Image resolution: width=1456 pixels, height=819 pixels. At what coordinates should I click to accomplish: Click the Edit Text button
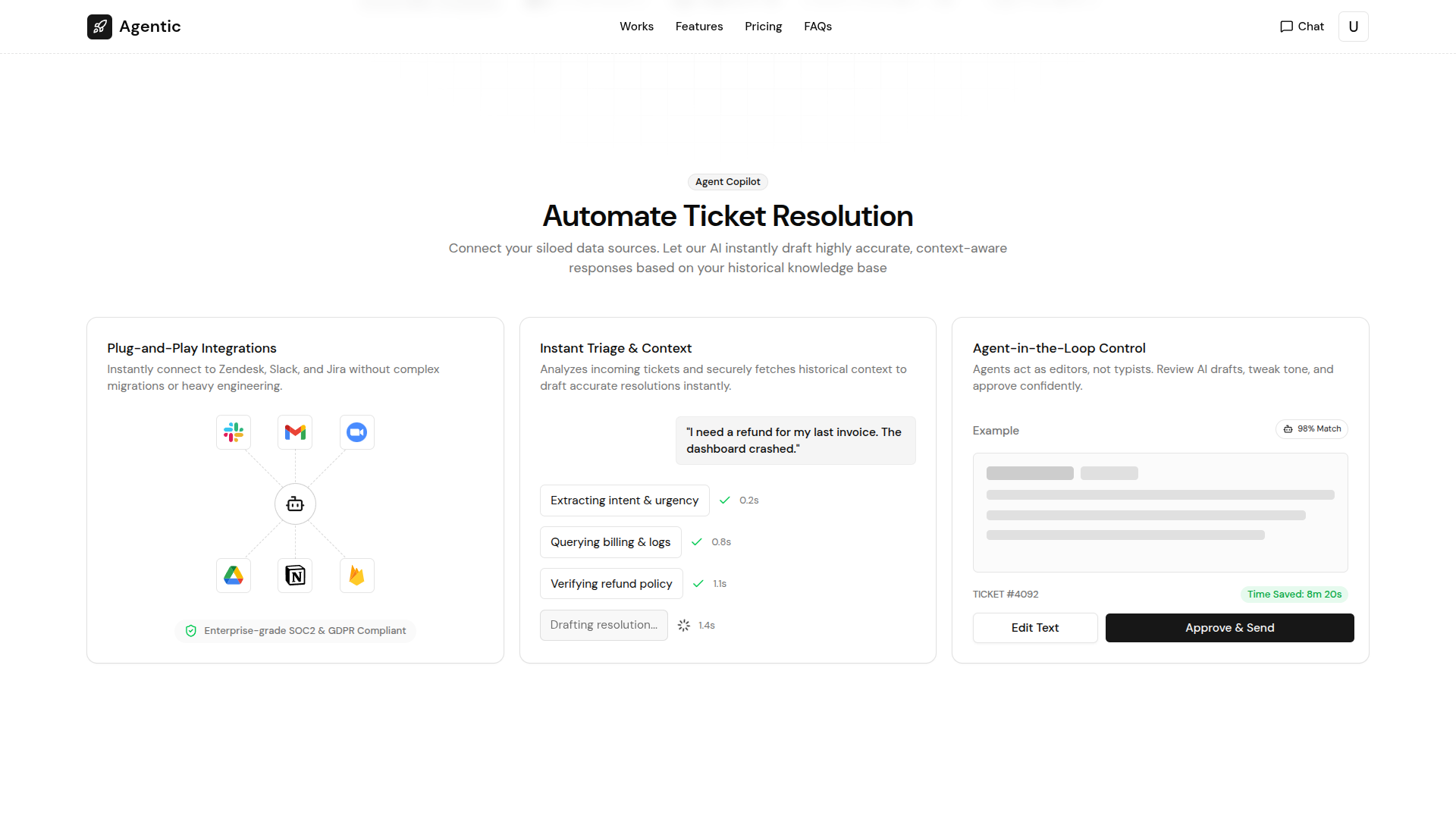[1035, 628]
